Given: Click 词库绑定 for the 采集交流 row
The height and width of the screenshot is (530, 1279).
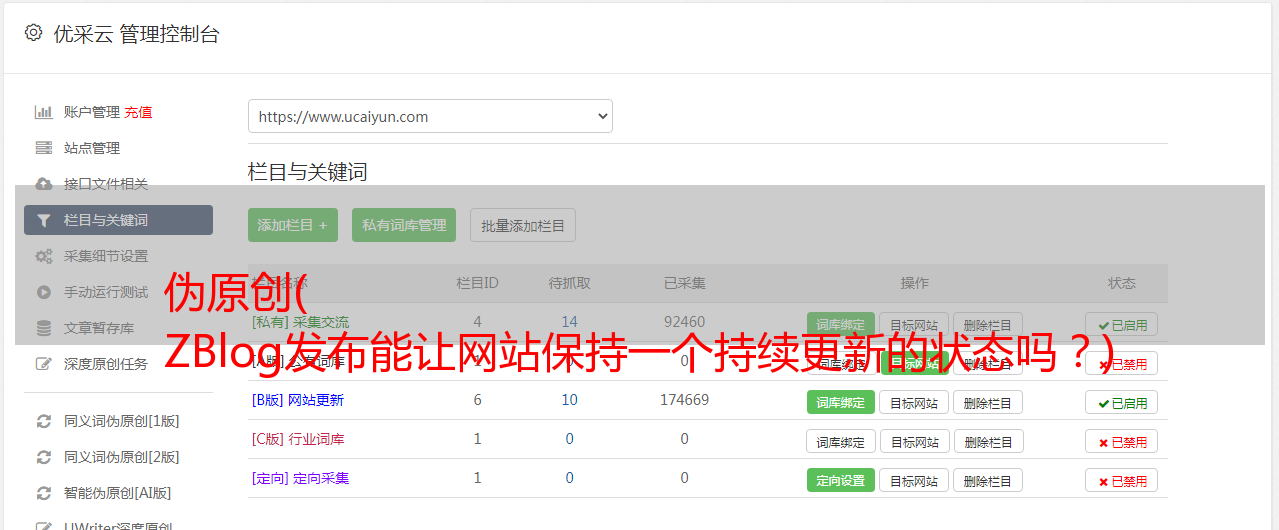Looking at the screenshot, I should point(841,324).
